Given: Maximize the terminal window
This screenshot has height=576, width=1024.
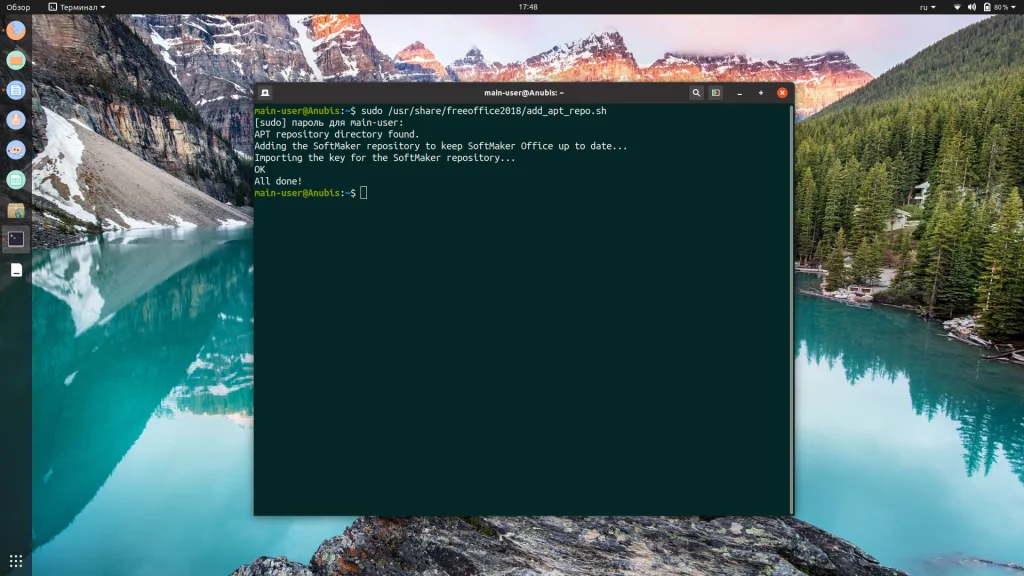Looking at the screenshot, I should pos(761,93).
